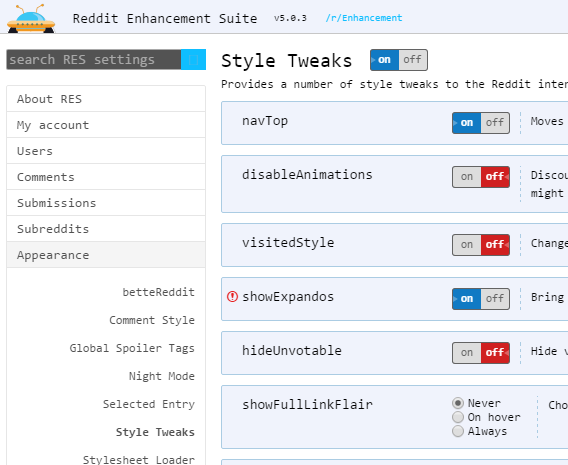
Task: Open the Night Mode module
Action: click(162, 376)
